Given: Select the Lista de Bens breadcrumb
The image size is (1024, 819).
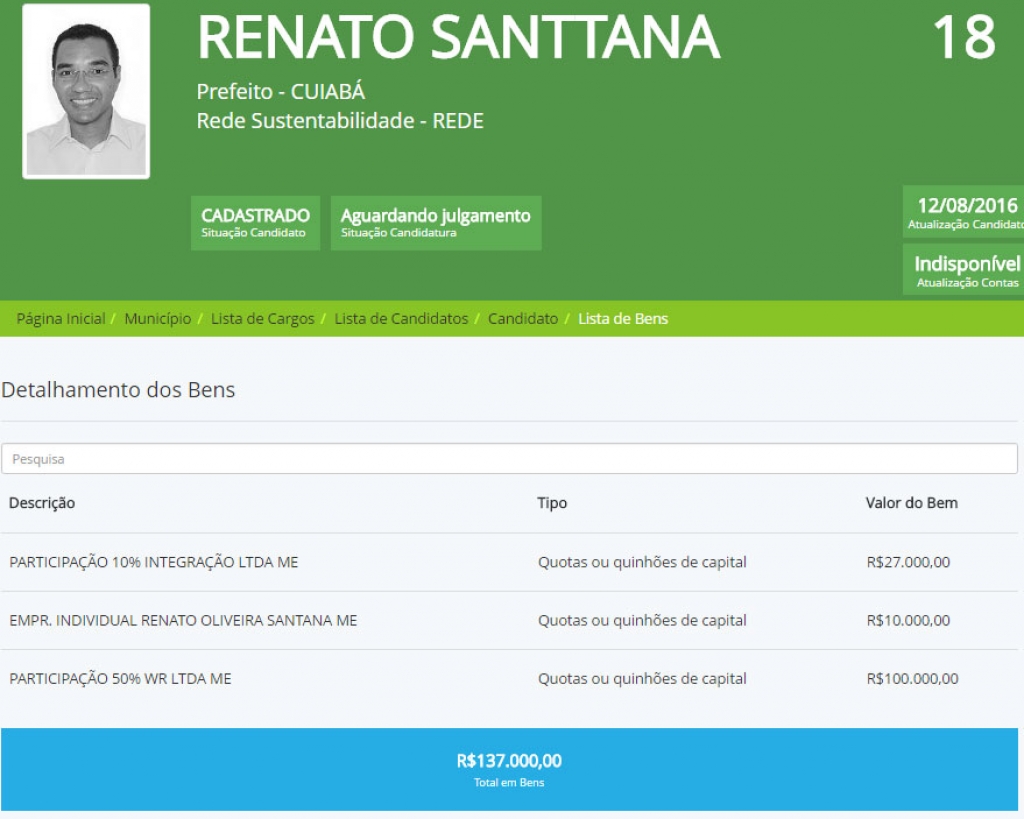Looking at the screenshot, I should coord(623,319).
